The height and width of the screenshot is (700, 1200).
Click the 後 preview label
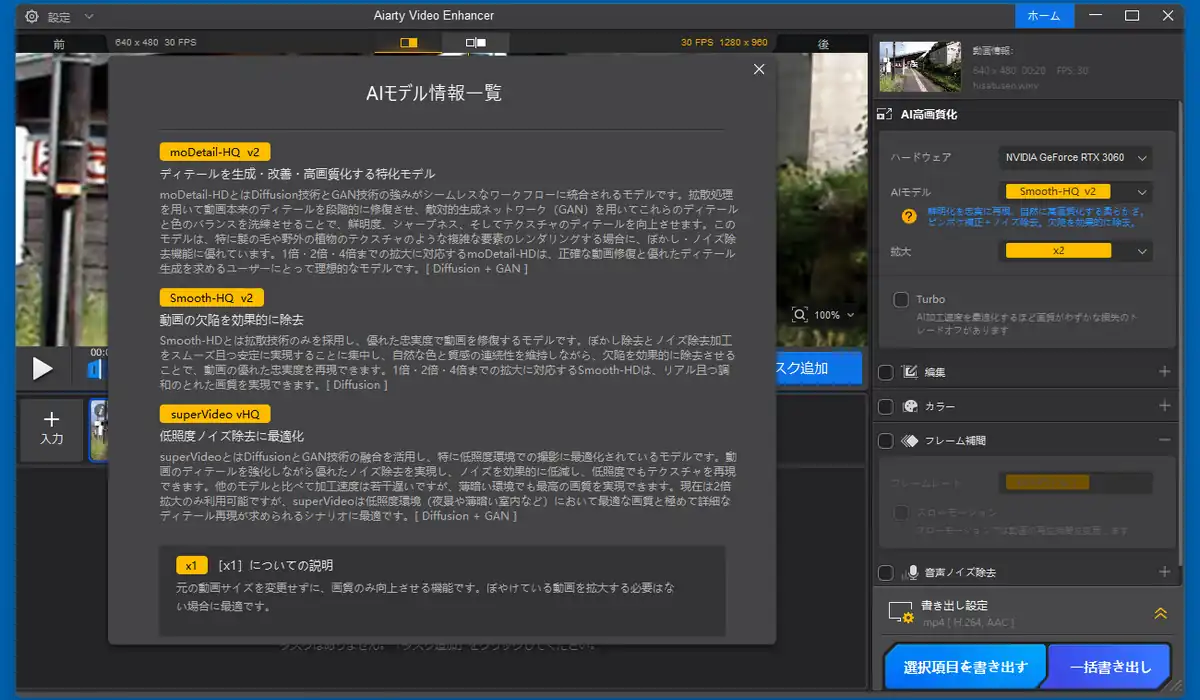click(823, 44)
